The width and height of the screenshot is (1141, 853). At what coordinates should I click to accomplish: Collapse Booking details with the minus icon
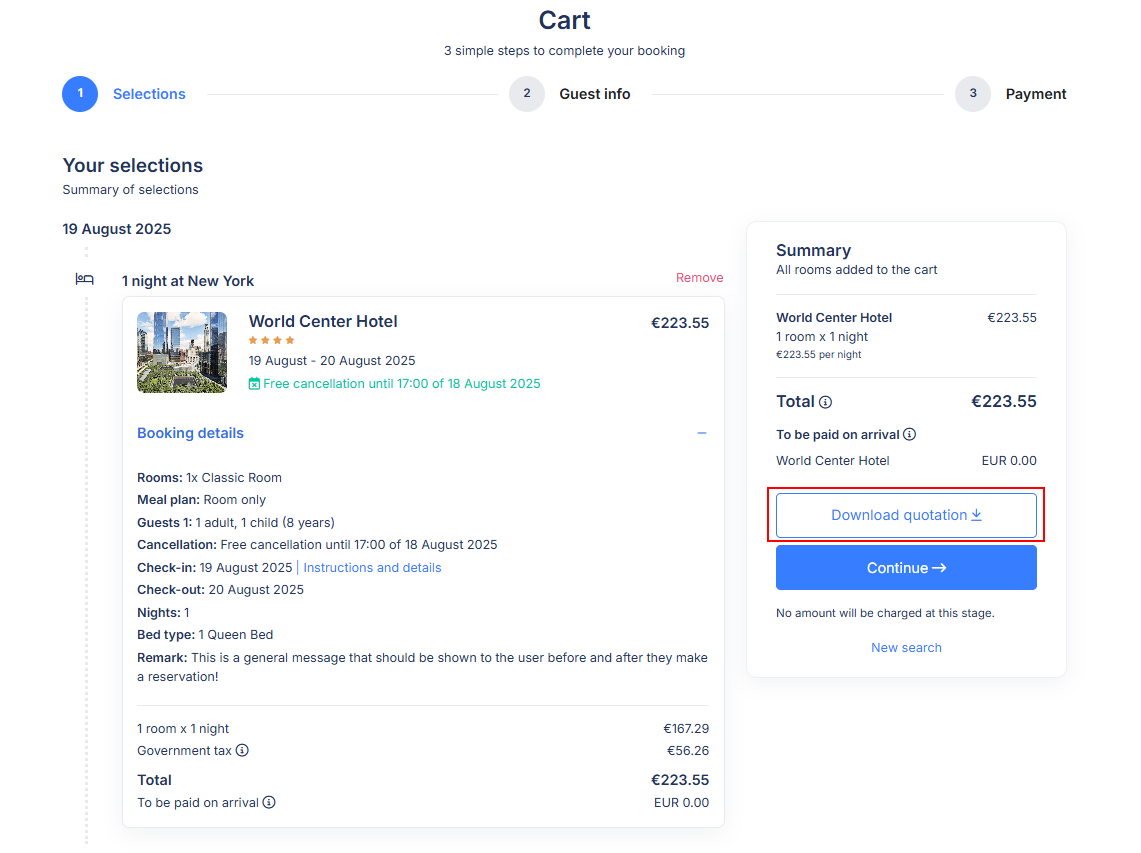(x=701, y=433)
